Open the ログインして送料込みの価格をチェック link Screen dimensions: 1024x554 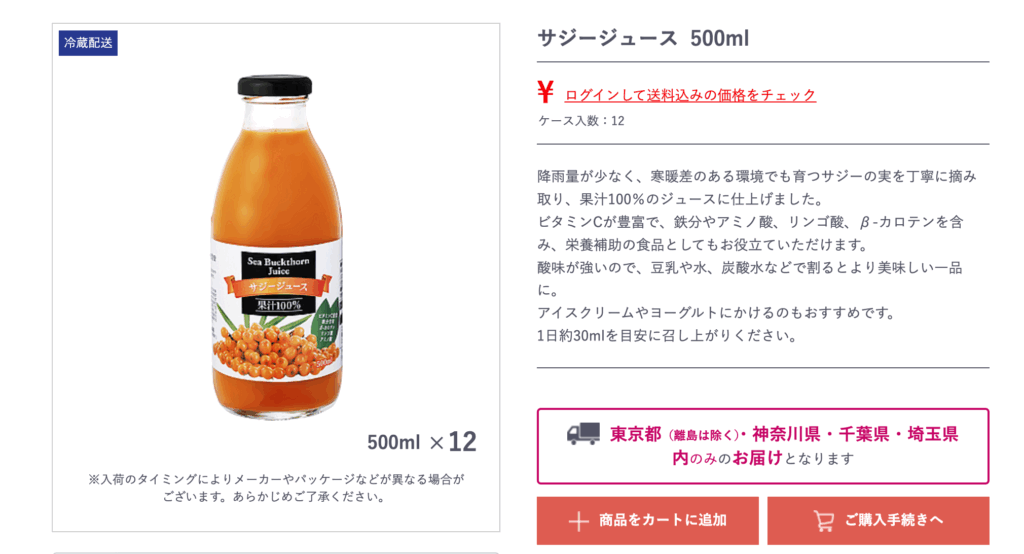[690, 95]
